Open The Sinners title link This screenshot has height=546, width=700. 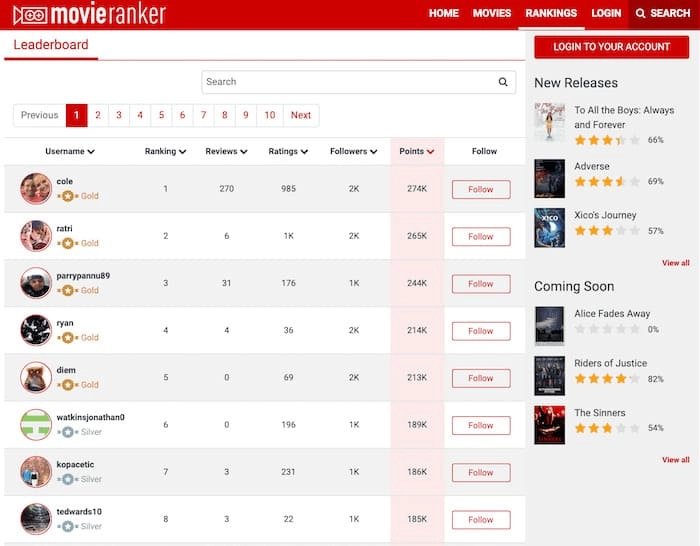pos(600,413)
